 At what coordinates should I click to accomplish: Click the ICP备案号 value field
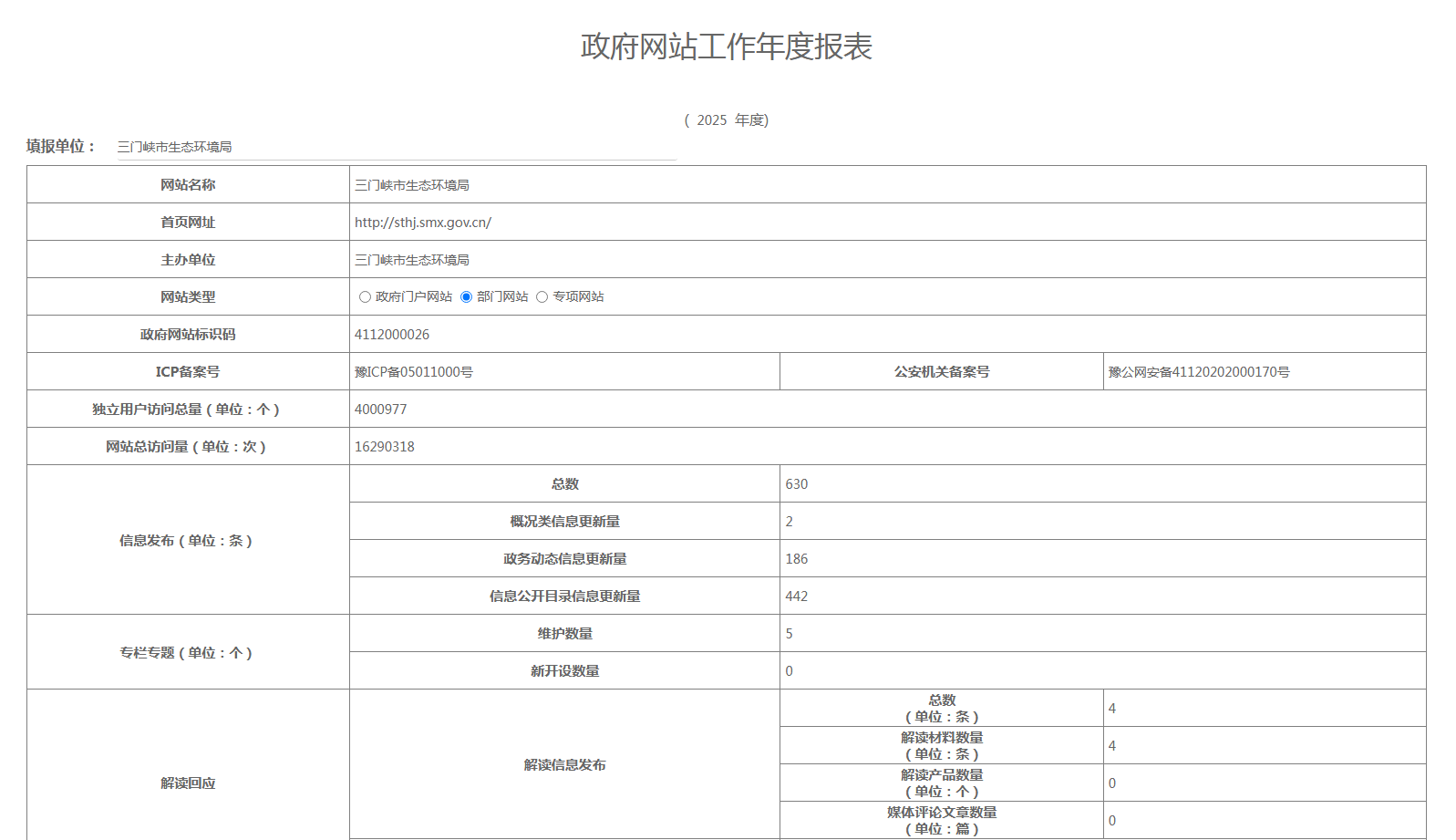563,372
